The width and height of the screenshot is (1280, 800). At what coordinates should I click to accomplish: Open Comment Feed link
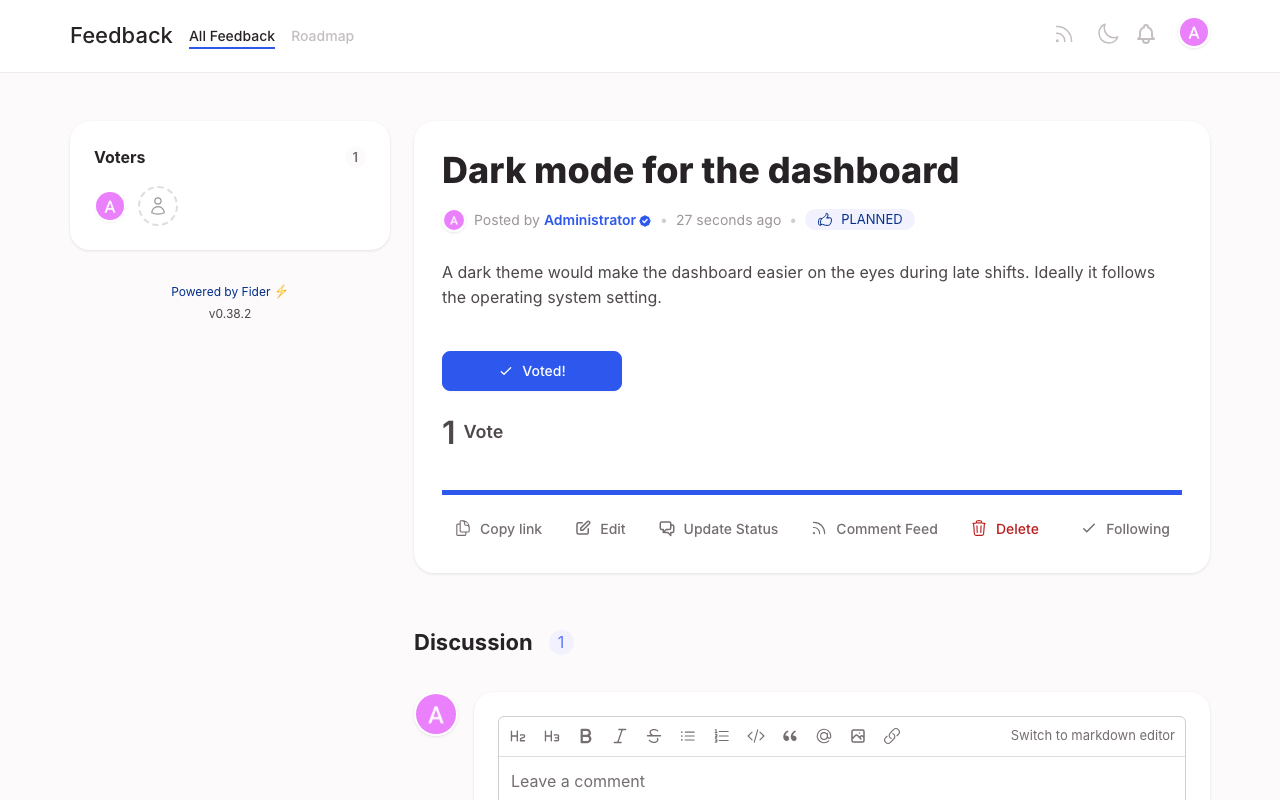[874, 529]
